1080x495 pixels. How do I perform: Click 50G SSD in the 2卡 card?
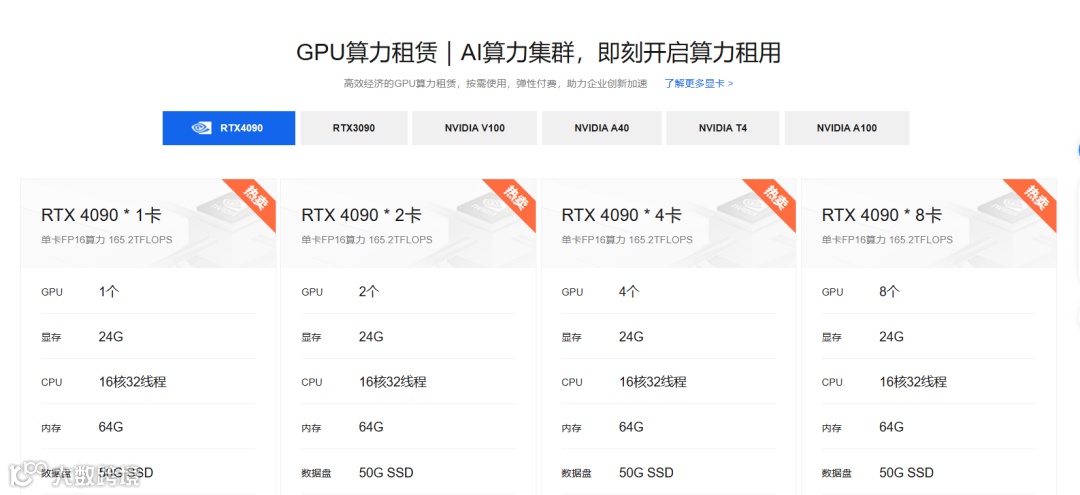point(386,473)
